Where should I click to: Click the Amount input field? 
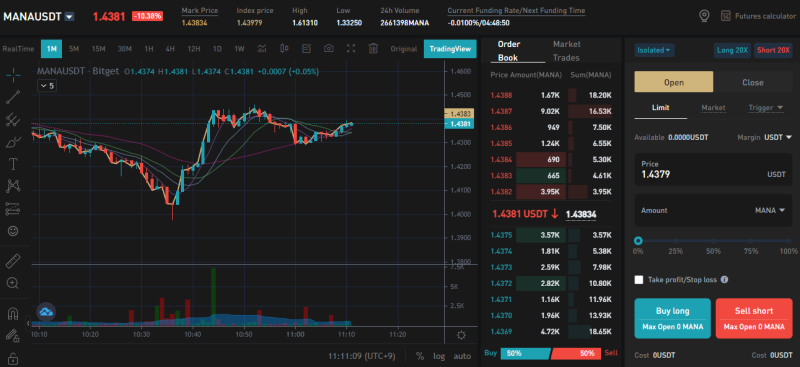(x=713, y=210)
